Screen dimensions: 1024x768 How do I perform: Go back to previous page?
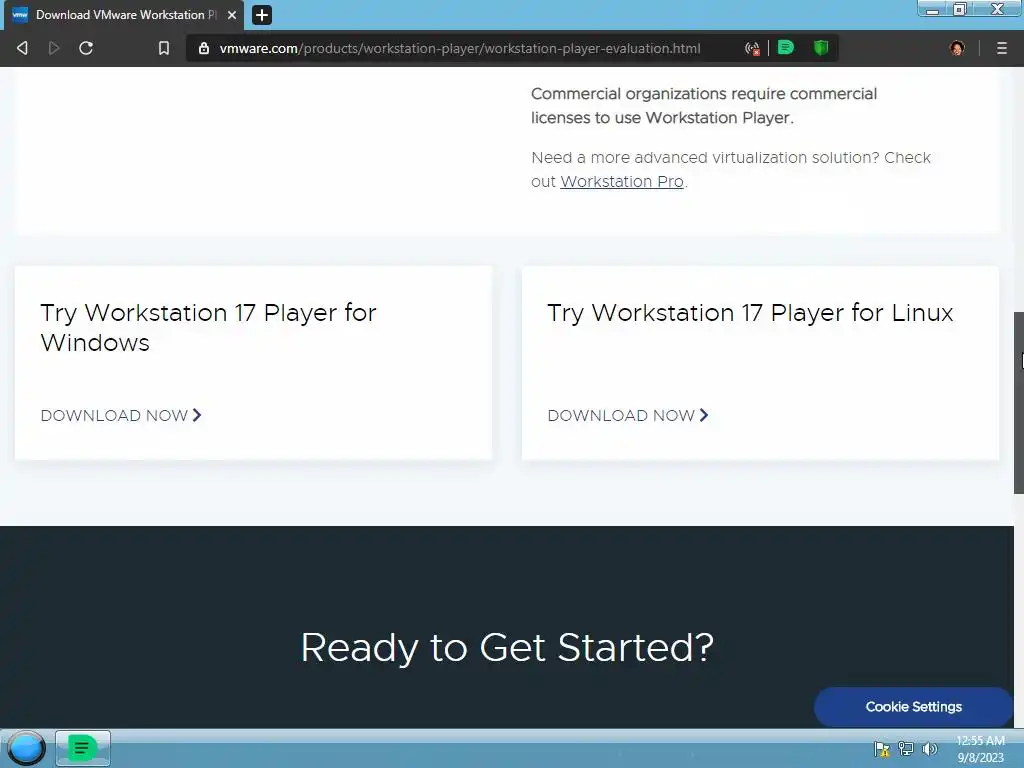coord(22,48)
